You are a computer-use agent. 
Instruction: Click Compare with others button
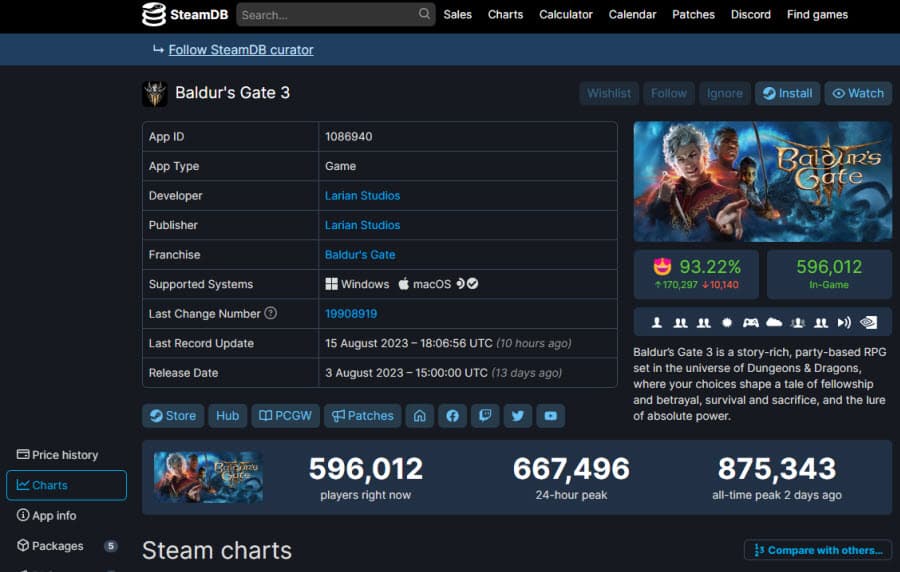pyautogui.click(x=818, y=550)
